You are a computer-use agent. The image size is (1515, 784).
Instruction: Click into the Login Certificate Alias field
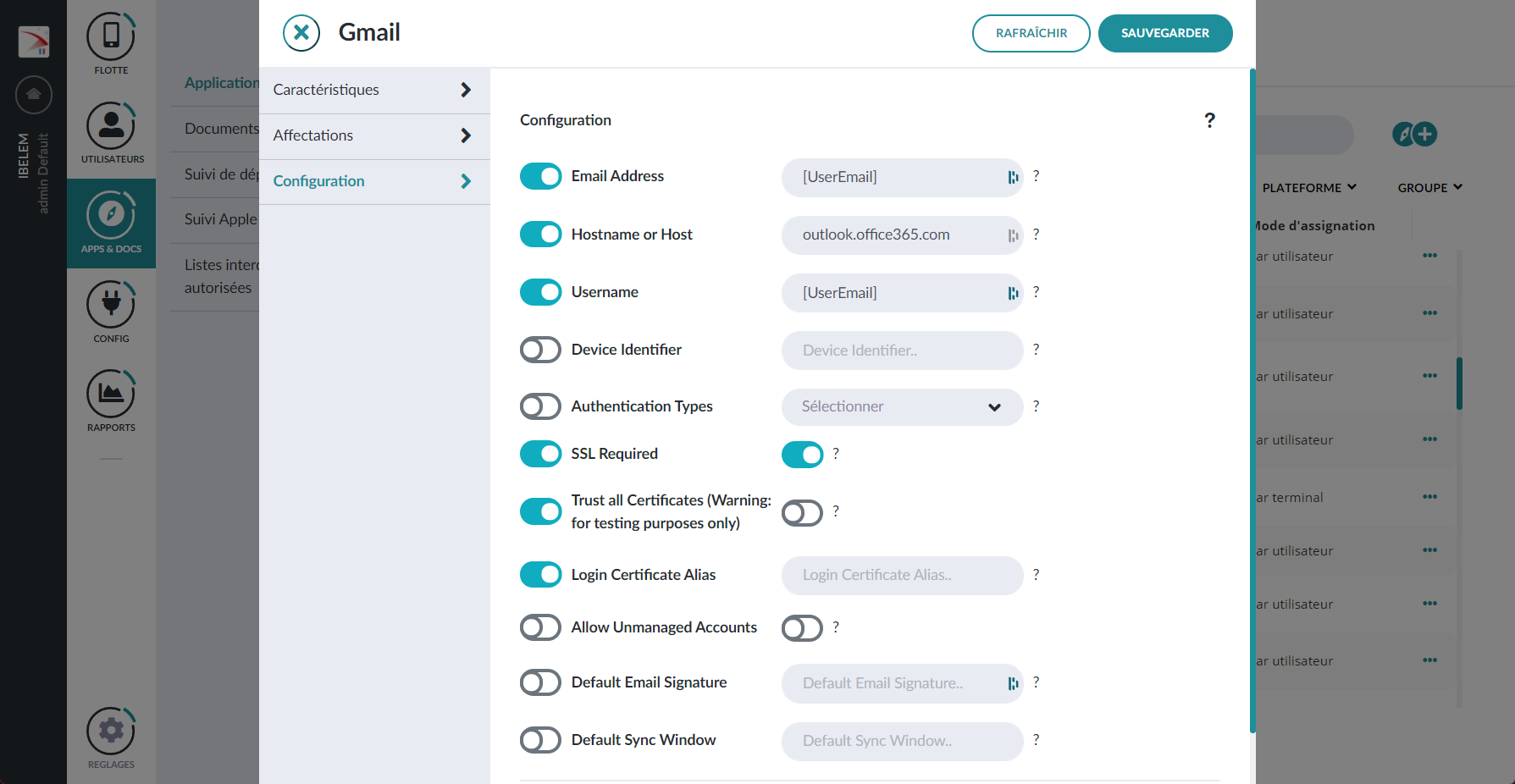click(902, 576)
